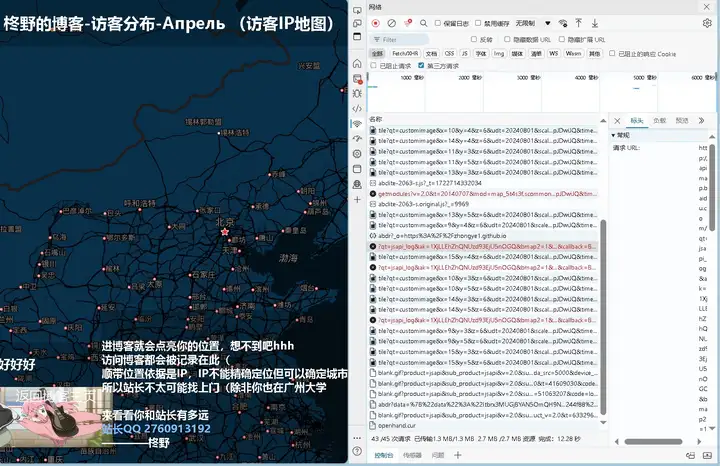The image size is (720, 466).
Task: Open Application window icon in sidebar
Action: [x=357, y=169]
